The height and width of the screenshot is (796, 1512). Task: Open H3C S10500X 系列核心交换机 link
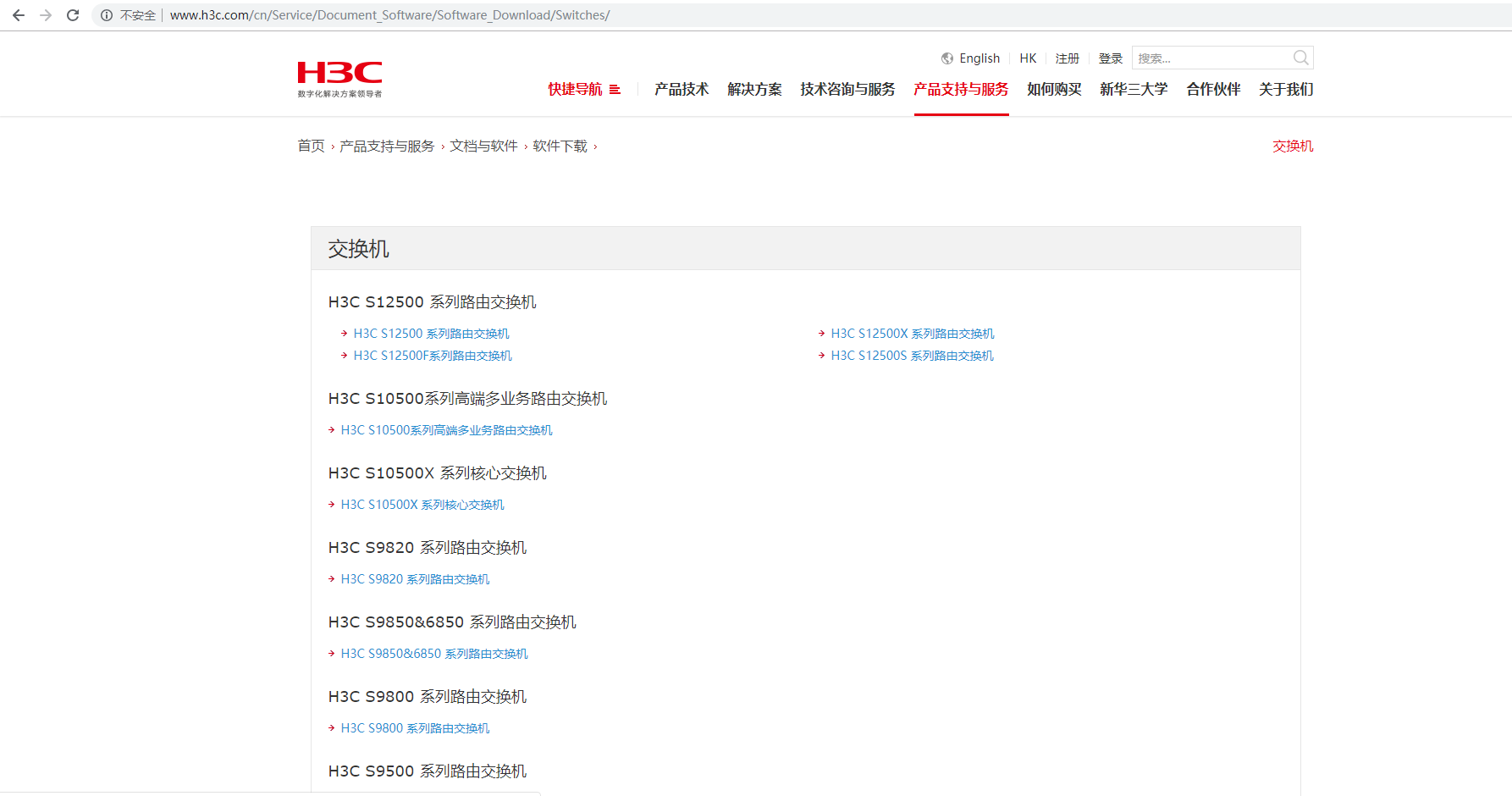422,505
